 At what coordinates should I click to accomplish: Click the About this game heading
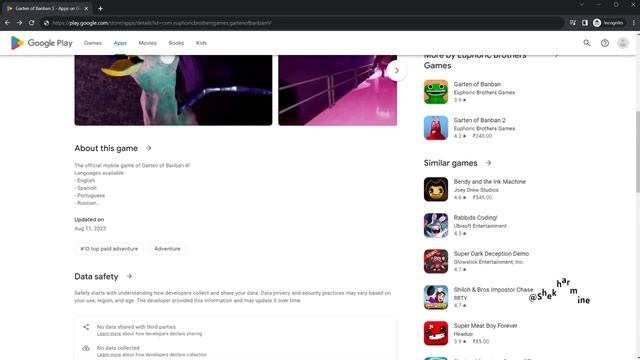click(x=106, y=148)
